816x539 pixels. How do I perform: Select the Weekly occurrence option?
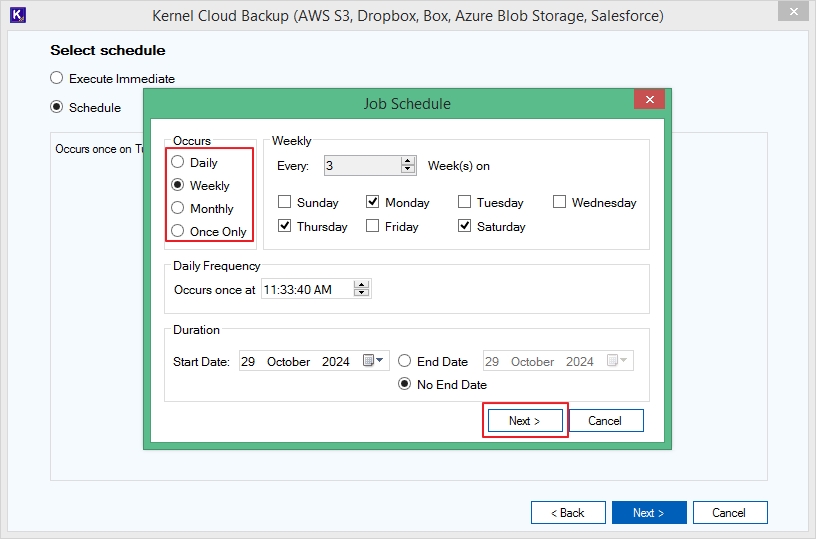(x=177, y=185)
